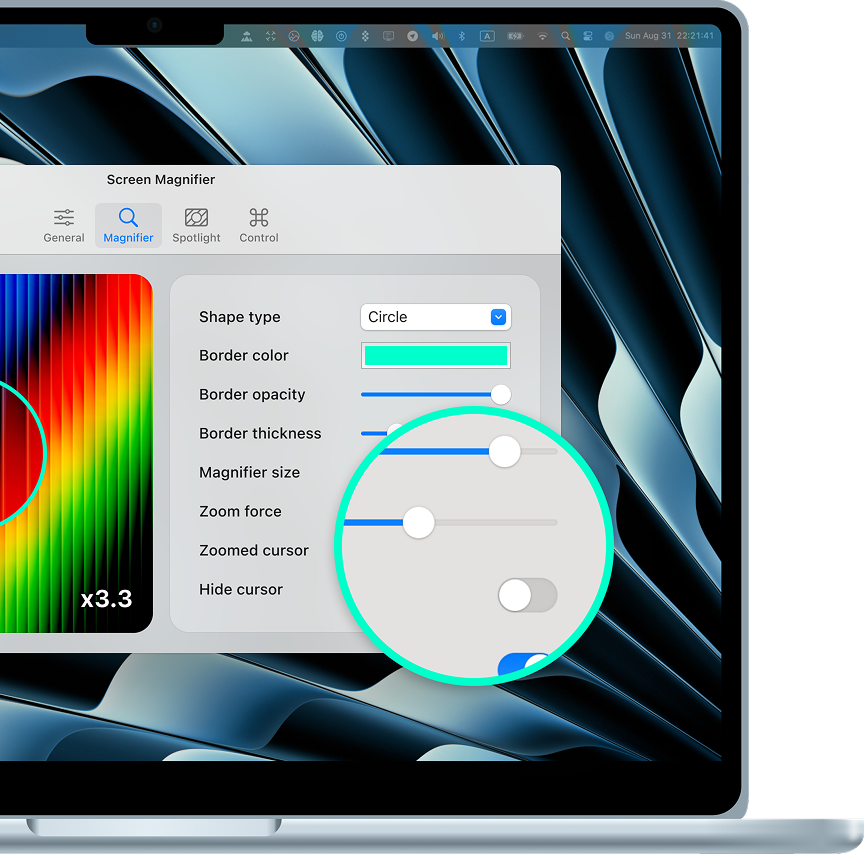Select the Magnifier tab
Viewport: 864px width, 854px height.
[128, 225]
